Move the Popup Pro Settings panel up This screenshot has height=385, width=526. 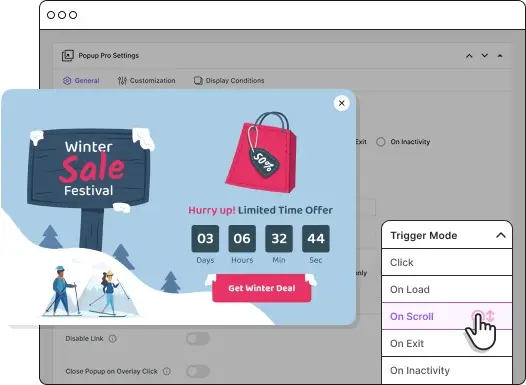(x=469, y=56)
